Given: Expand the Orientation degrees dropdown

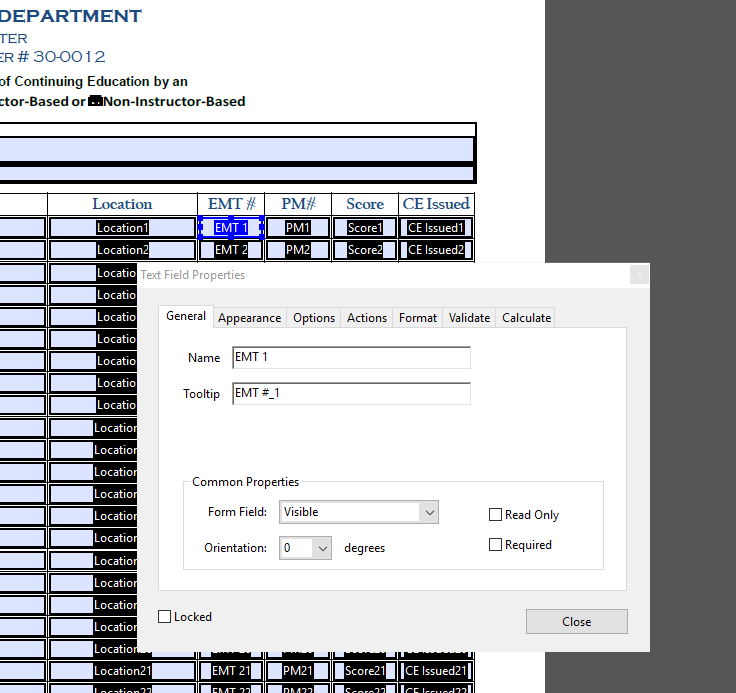Looking at the screenshot, I should [x=306, y=548].
